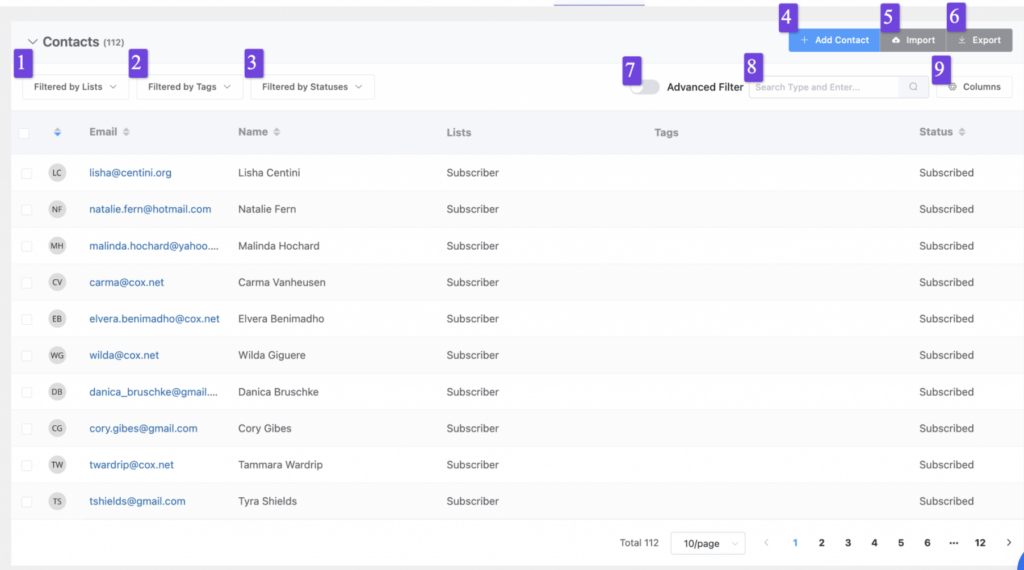Go to page 2 of contacts
The height and width of the screenshot is (570, 1024).
click(x=822, y=543)
